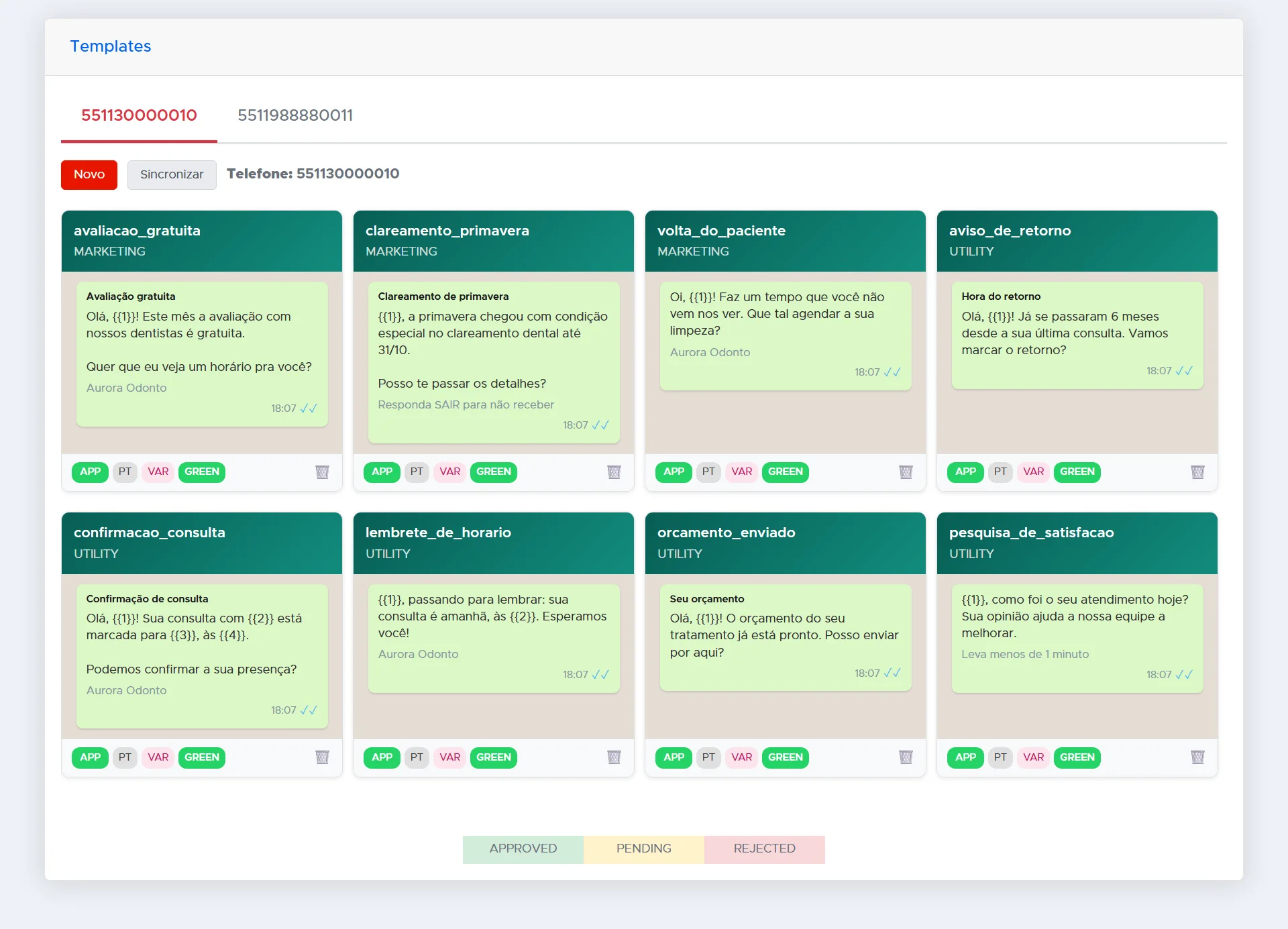Click trash icon on orcamento_enviado card
1288x929 pixels.
906,757
